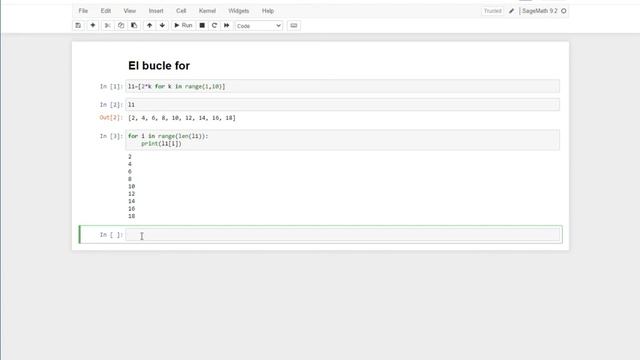Click the empty In [ ] prompt
The image size is (640, 360).
point(111,235)
